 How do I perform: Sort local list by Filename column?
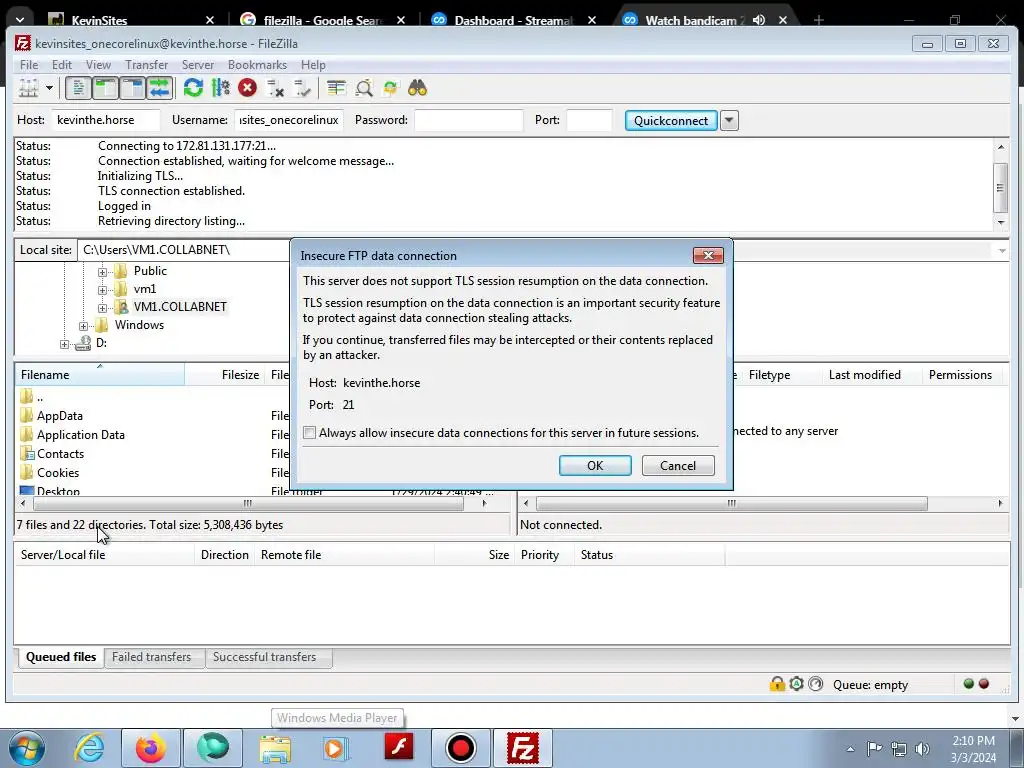click(x=100, y=375)
